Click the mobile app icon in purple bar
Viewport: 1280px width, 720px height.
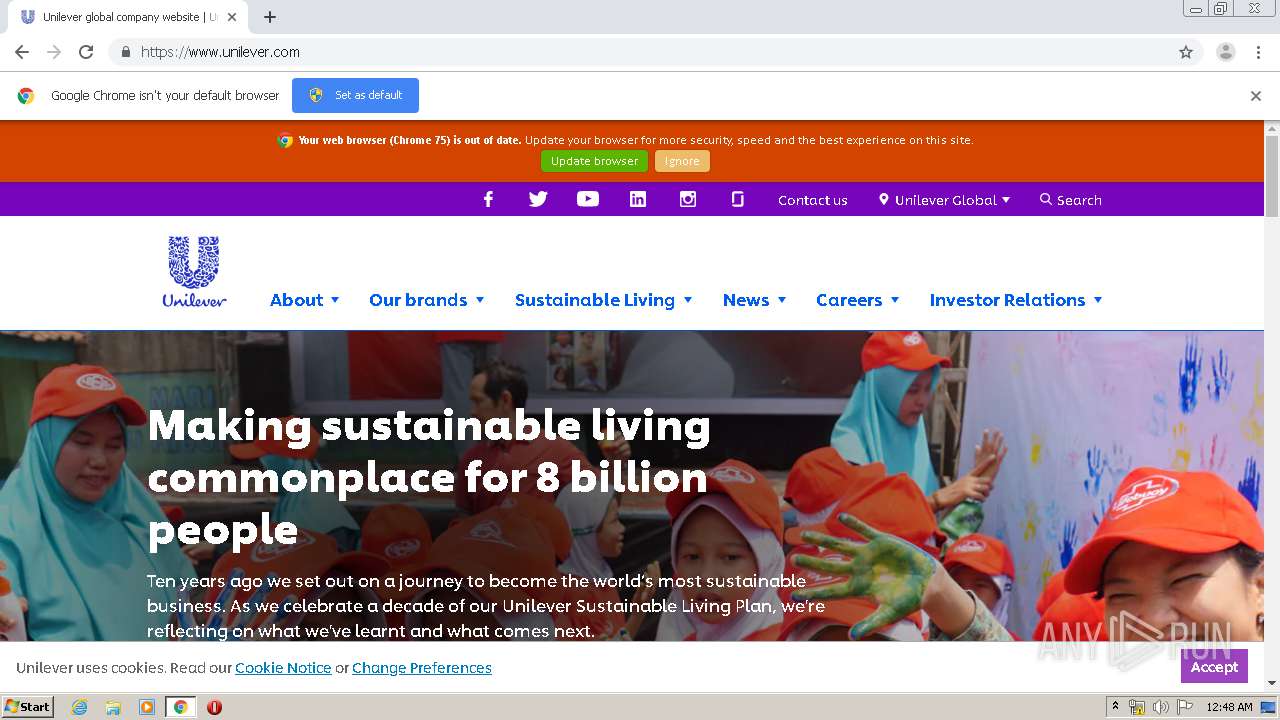(738, 199)
